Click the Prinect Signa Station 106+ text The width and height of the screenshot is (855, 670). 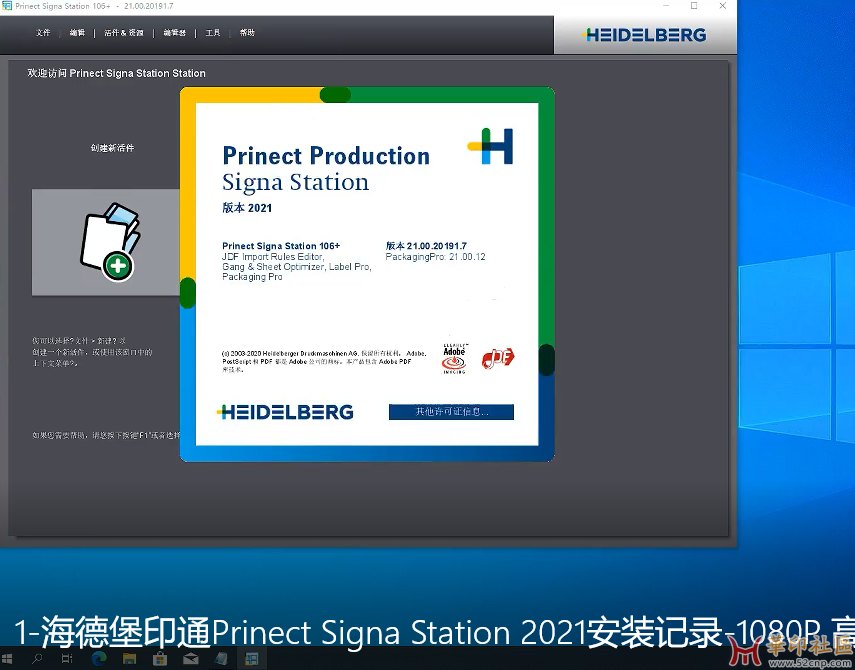tap(281, 246)
